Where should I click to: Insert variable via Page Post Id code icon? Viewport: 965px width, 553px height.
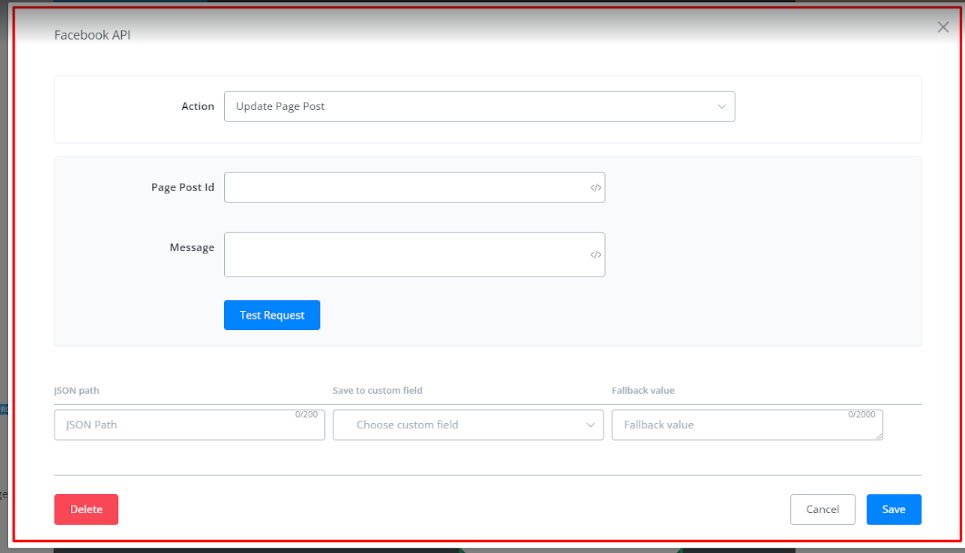pos(595,188)
